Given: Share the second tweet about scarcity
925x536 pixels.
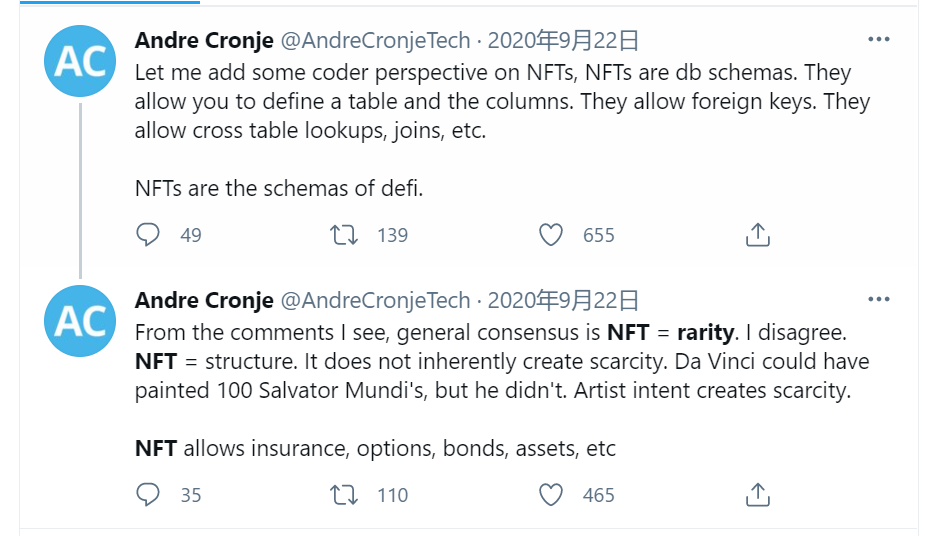Looking at the screenshot, I should coord(757,495).
